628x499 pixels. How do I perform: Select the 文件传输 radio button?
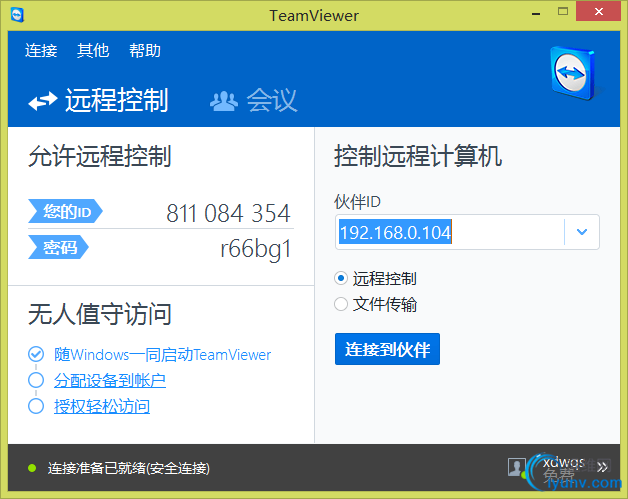tap(341, 304)
